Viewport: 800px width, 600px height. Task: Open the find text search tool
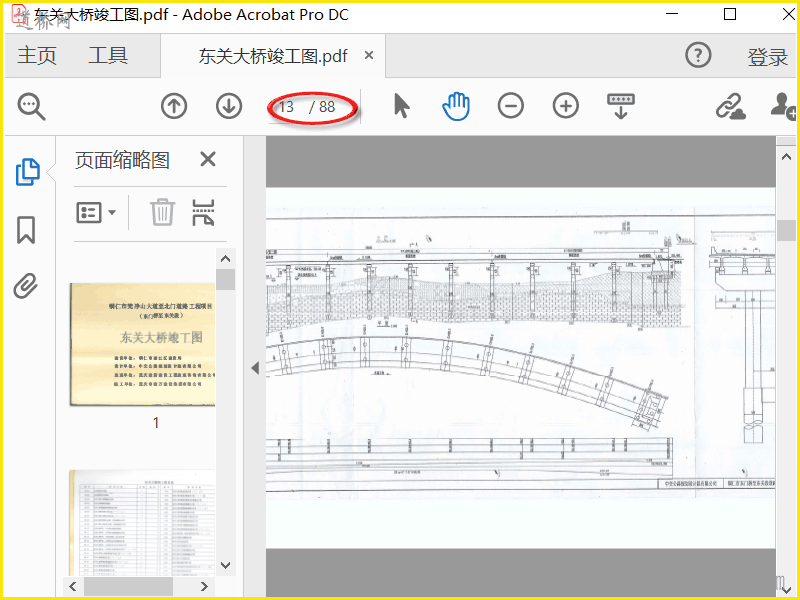click(x=32, y=106)
